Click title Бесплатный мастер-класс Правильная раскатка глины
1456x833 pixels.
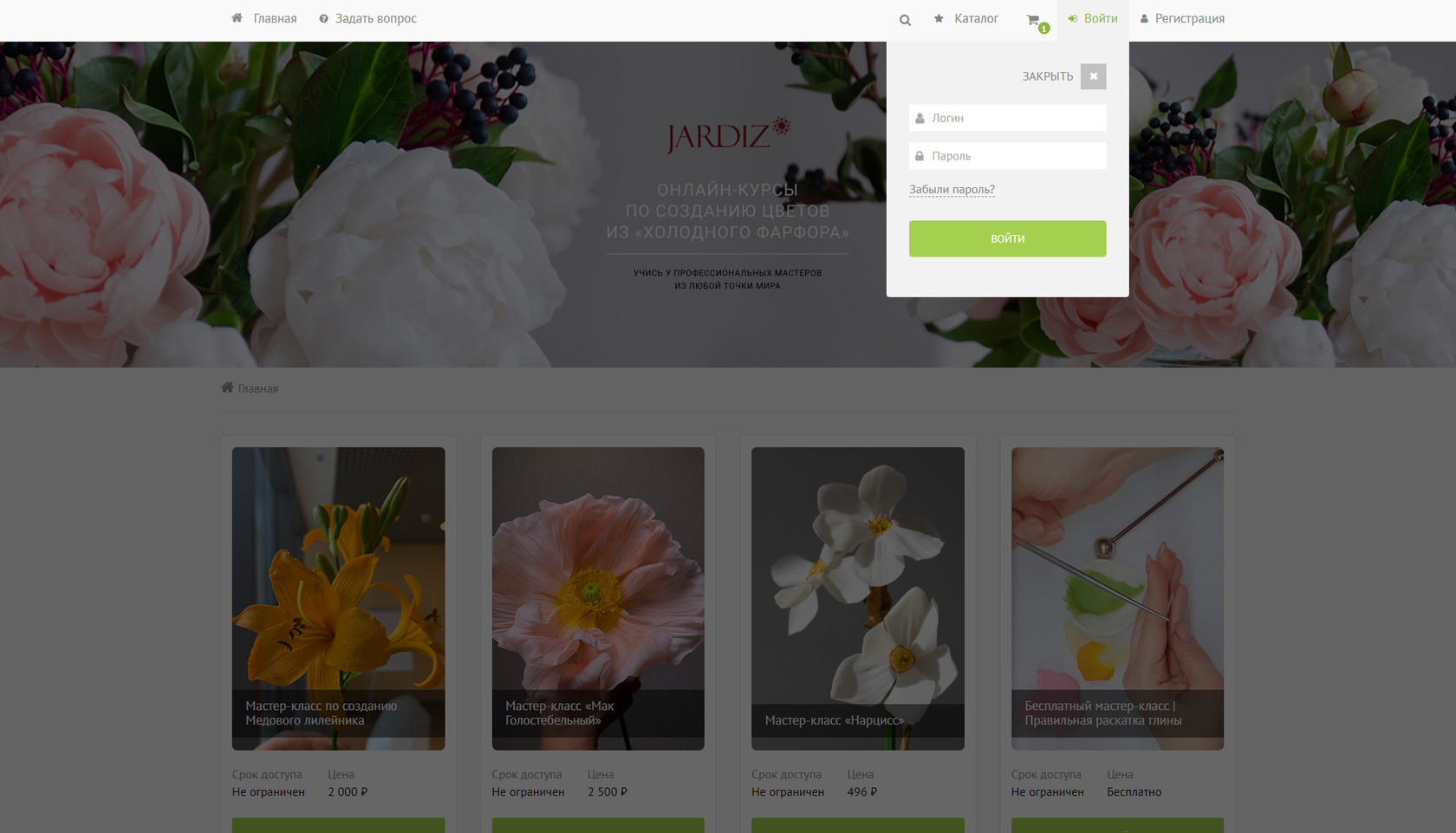coord(1102,713)
